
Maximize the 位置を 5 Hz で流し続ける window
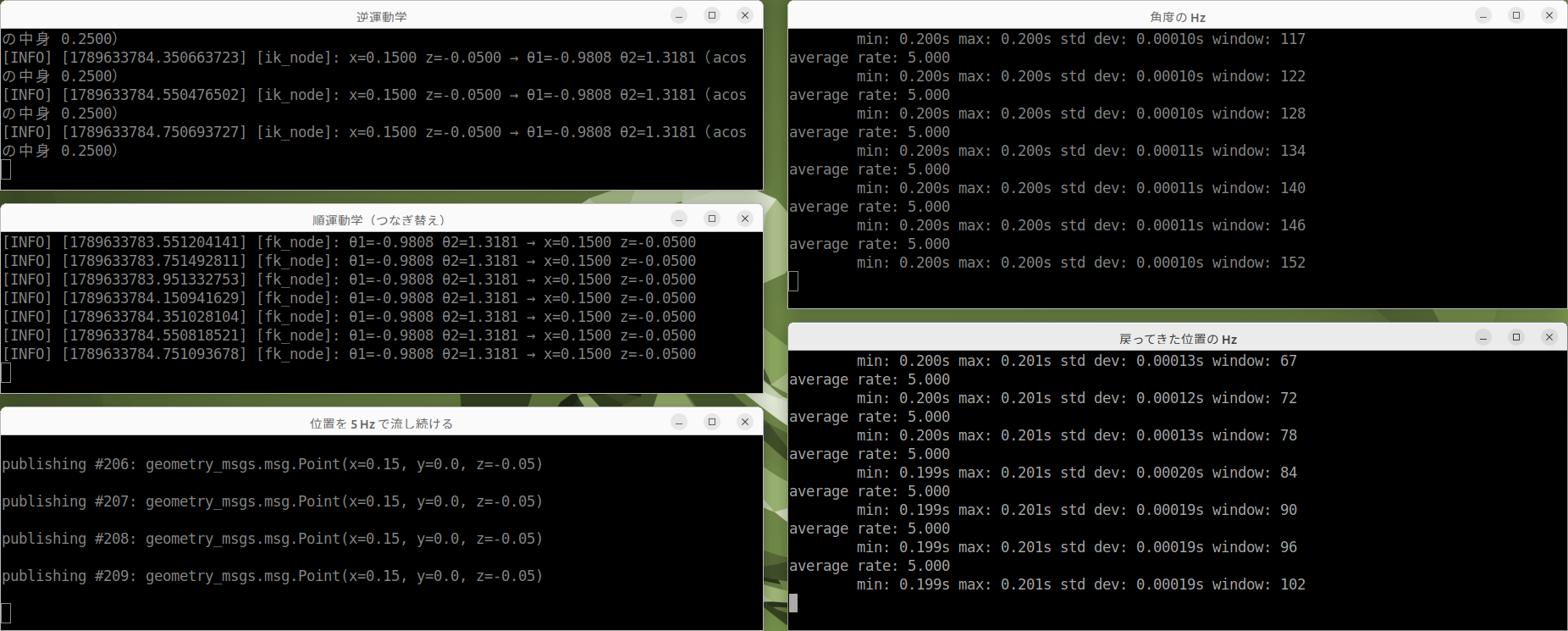click(x=712, y=422)
